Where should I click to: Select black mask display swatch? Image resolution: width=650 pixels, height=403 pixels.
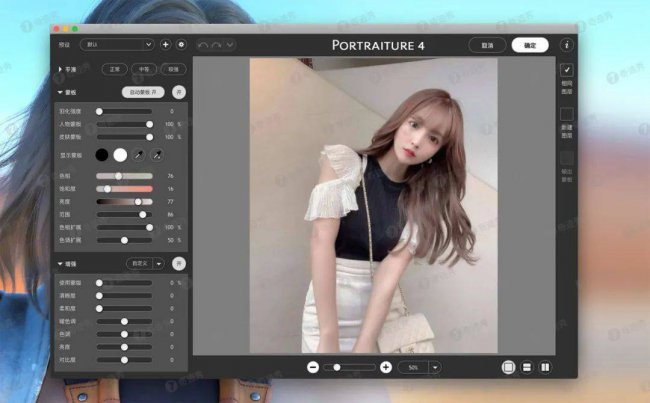[x=102, y=155]
